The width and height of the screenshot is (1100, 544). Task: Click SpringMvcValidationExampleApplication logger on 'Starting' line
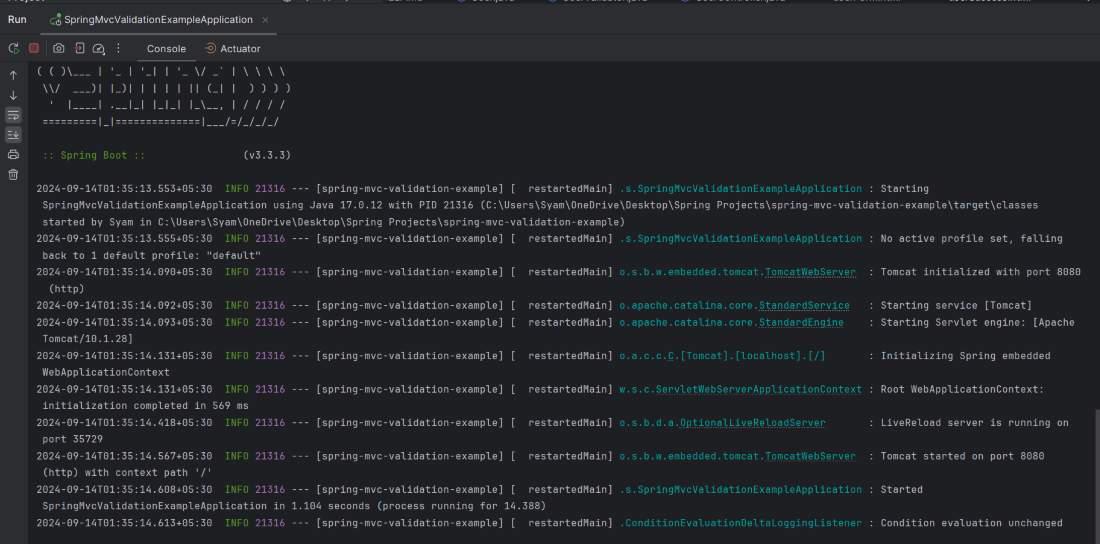(x=740, y=189)
